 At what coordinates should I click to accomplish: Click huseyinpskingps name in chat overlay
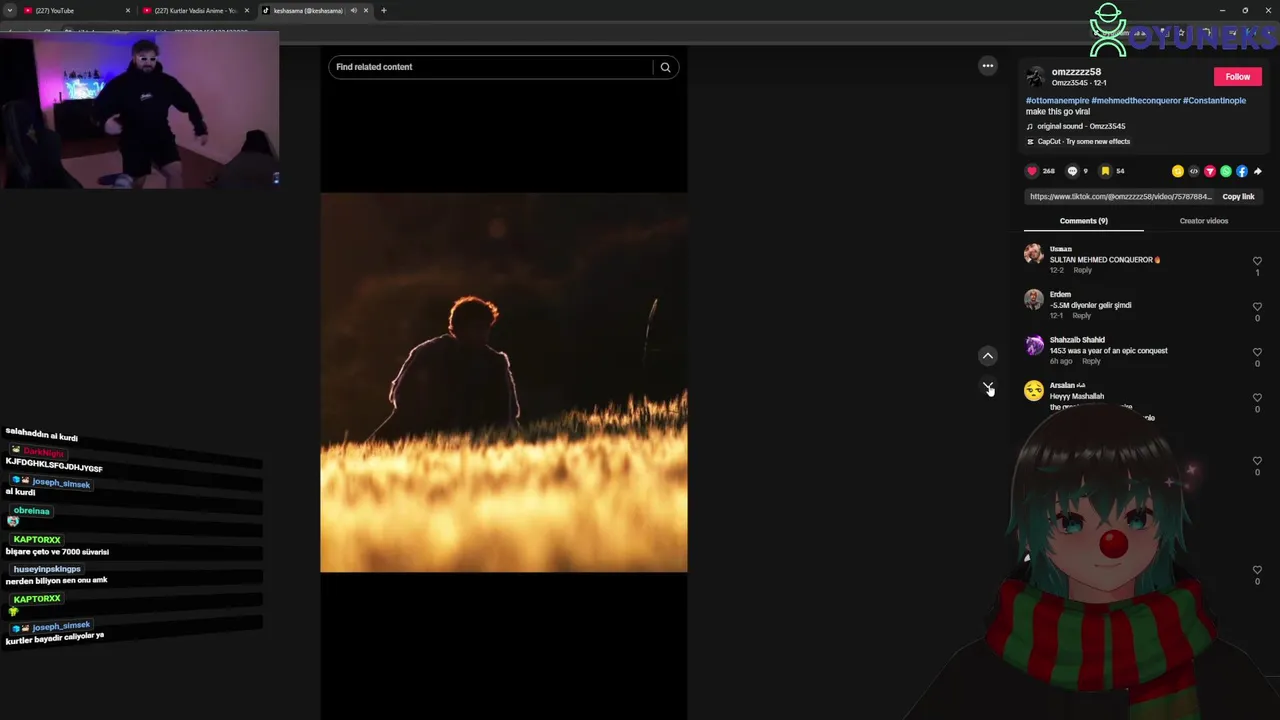click(47, 569)
